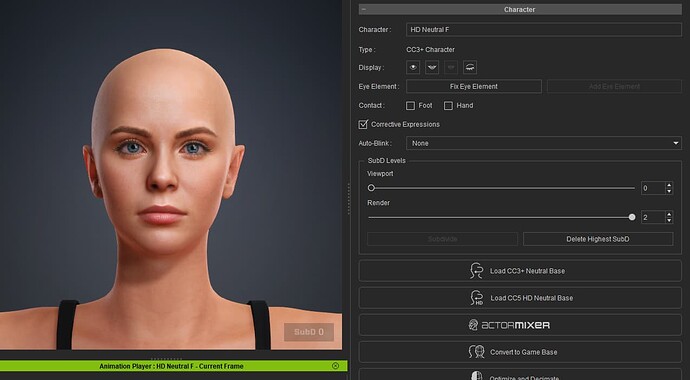This screenshot has height=380, width=690.
Task: Click Convert to Game Base button
Action: coord(520,352)
